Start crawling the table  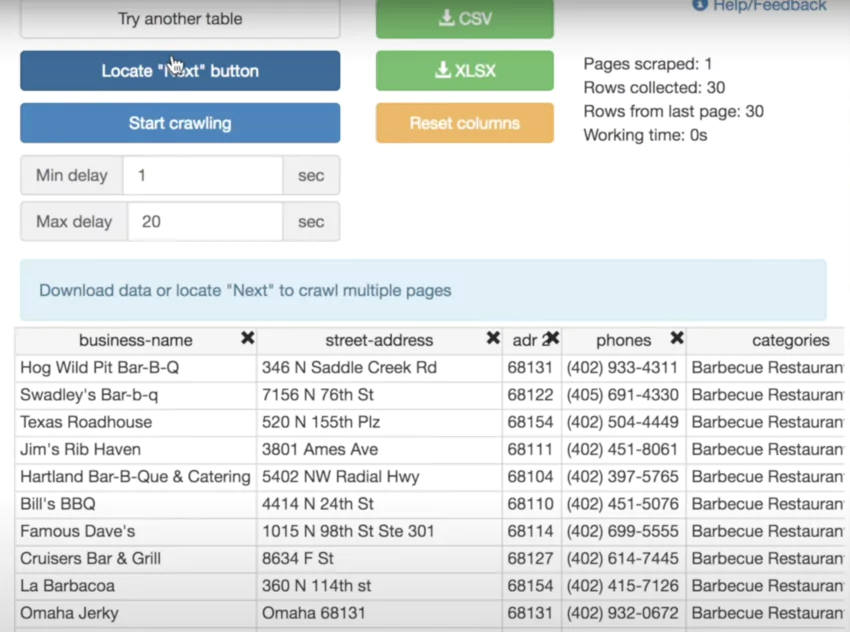click(179, 122)
